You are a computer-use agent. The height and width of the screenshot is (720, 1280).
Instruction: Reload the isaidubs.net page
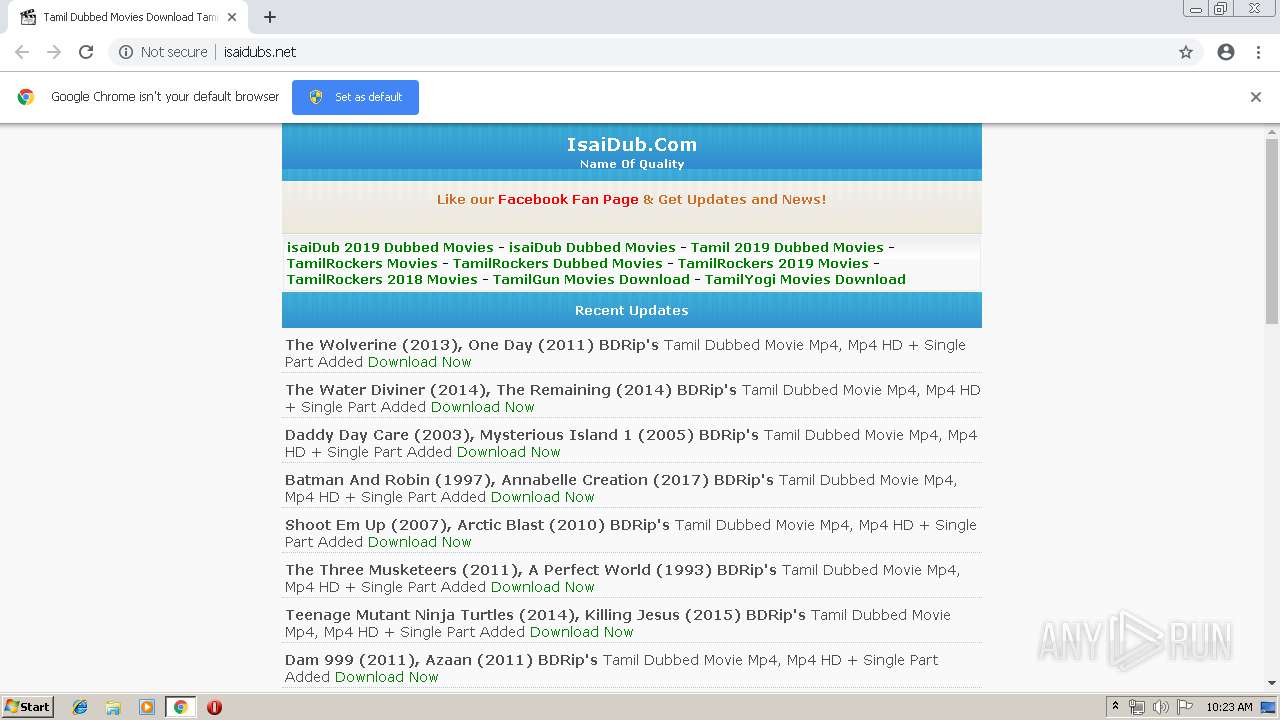(86, 52)
